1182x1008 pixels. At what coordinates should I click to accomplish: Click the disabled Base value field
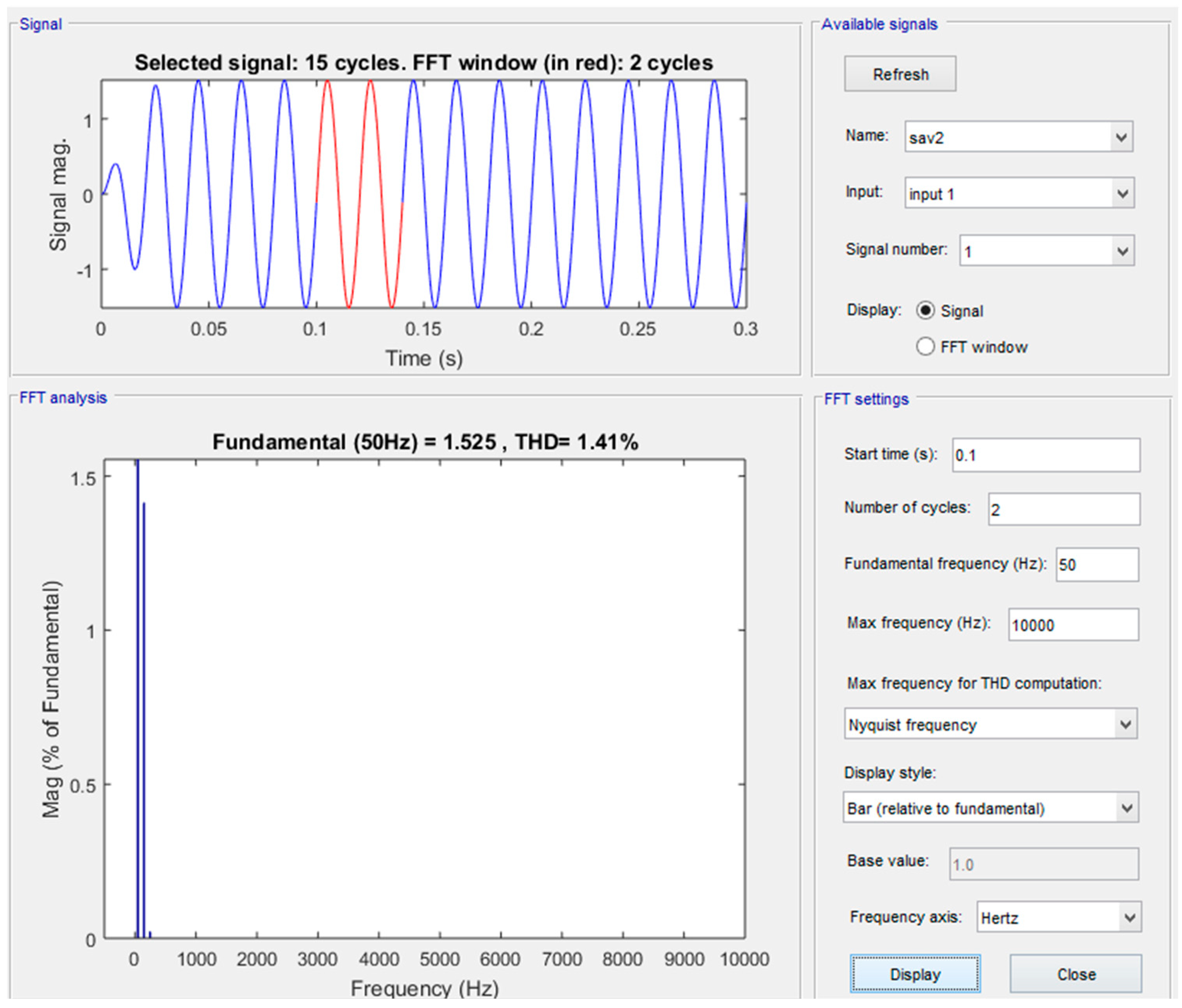[x=1043, y=864]
